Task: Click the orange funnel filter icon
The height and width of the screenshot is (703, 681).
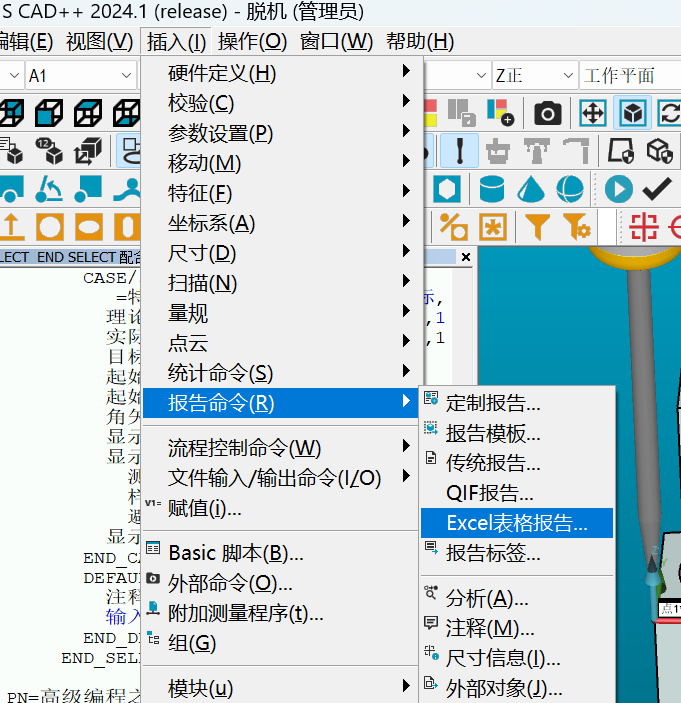Action: (x=537, y=227)
